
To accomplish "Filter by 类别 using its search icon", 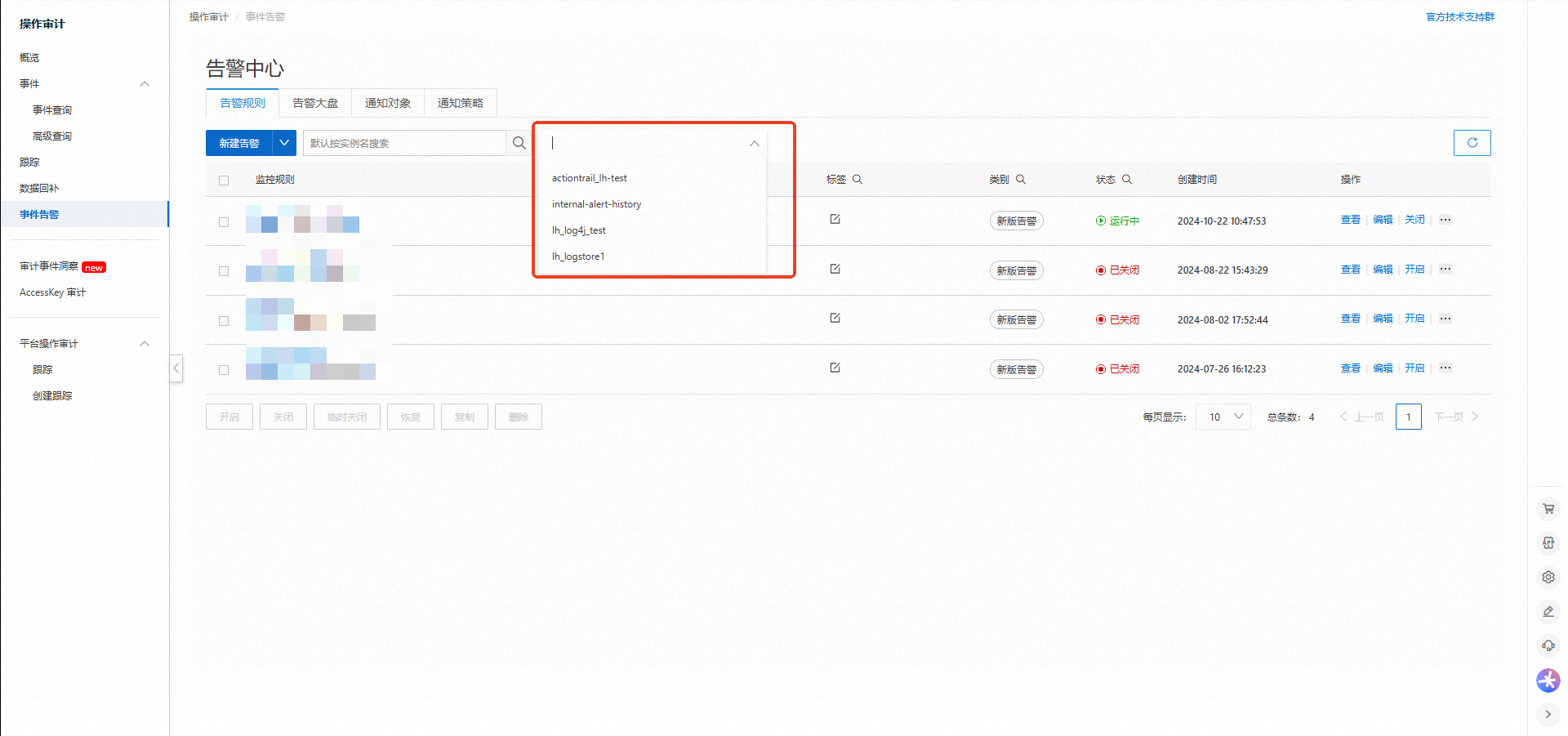I will pos(1021,180).
